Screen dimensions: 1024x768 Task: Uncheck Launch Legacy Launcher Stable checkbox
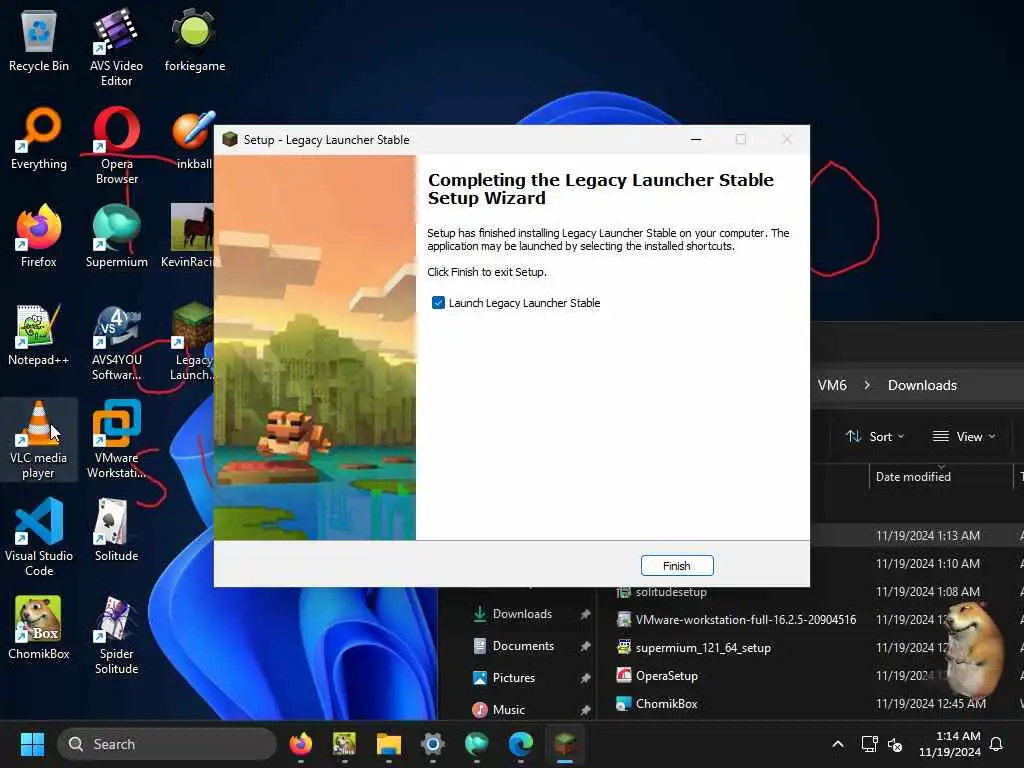[438, 302]
